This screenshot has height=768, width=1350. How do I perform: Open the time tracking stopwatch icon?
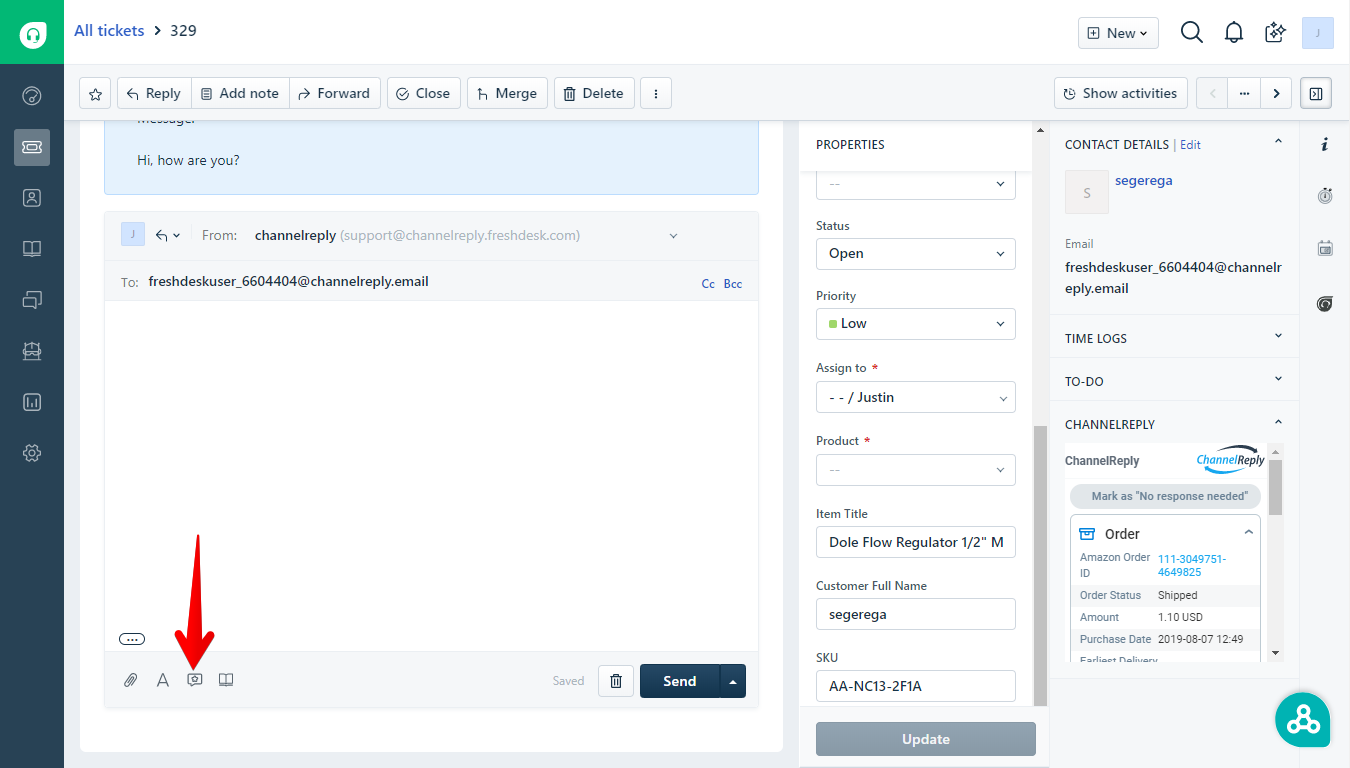1325,196
